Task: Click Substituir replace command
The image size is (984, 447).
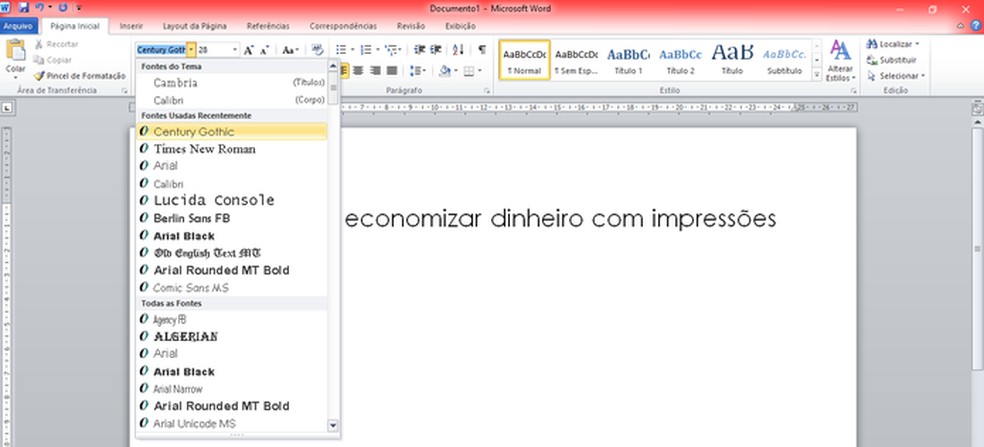Action: 891,60
